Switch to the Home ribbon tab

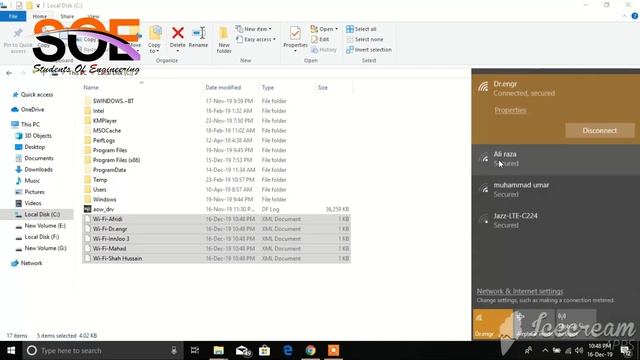tap(40, 16)
